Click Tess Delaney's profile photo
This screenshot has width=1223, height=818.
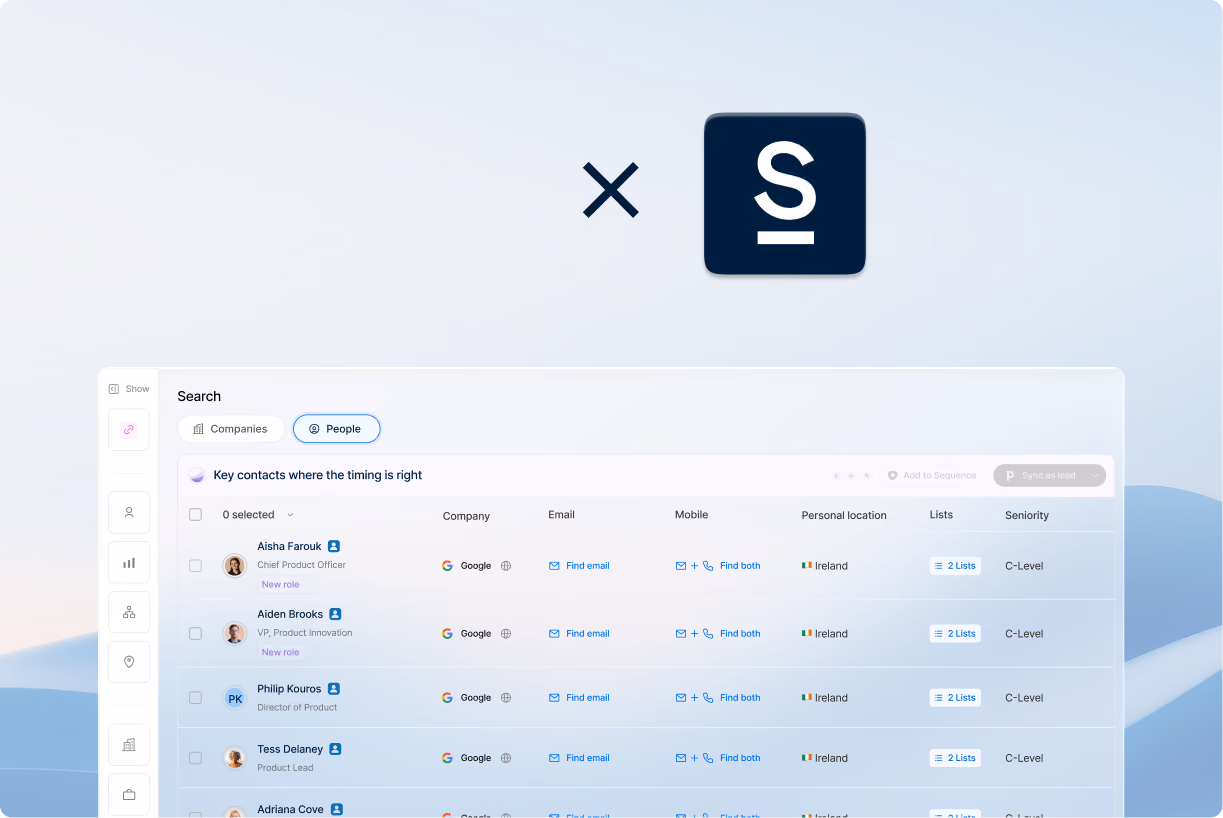235,758
